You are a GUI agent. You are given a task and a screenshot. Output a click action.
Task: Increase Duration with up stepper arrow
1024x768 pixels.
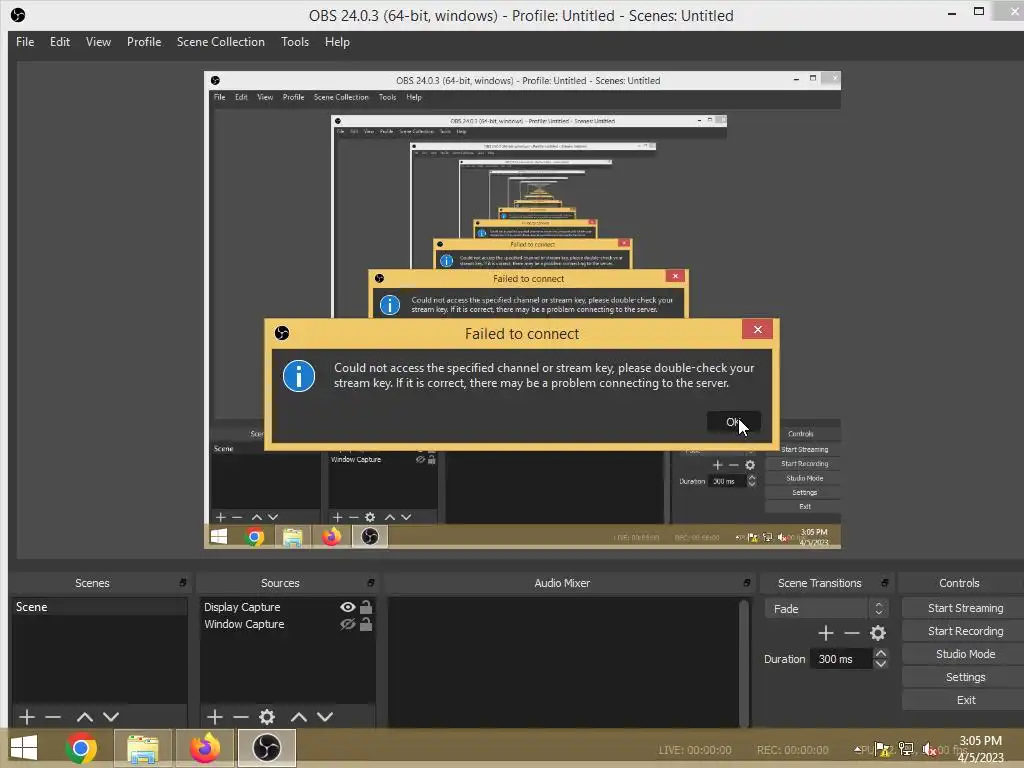coord(880,654)
